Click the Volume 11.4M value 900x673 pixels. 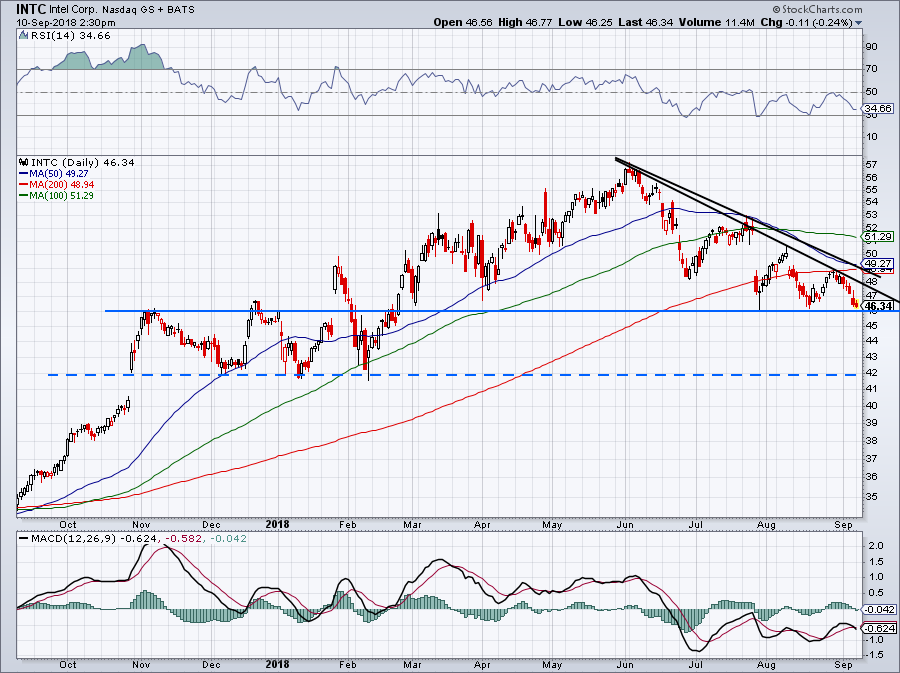(x=717, y=22)
